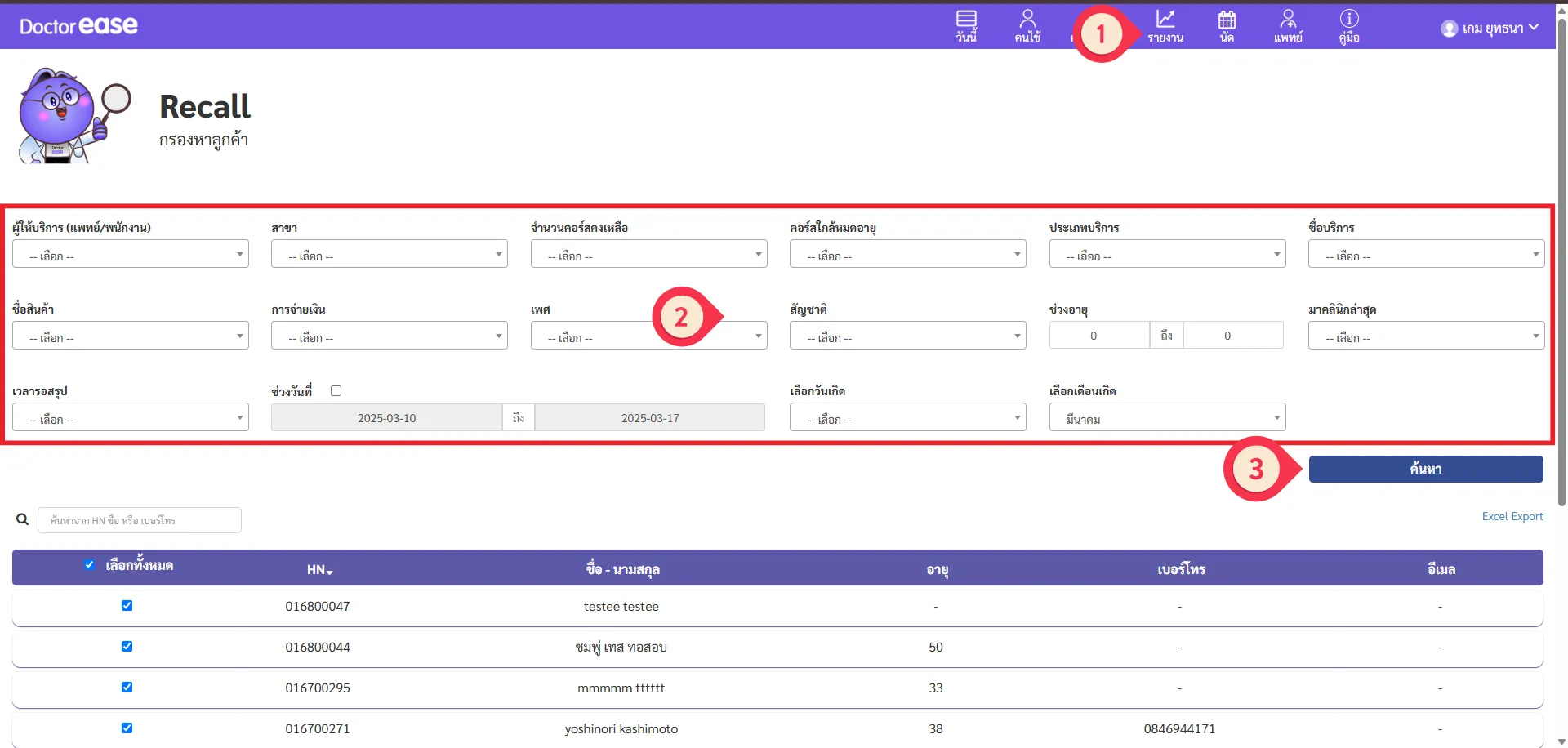Open the รายงาน (Report) chart icon
The height and width of the screenshot is (748, 1568).
pos(1165,26)
